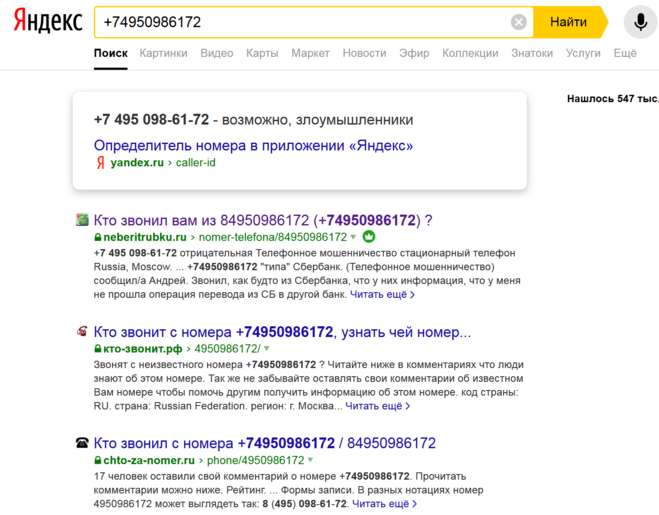659x515 pixels.
Task: Go to the Карты tab
Action: pos(262,53)
